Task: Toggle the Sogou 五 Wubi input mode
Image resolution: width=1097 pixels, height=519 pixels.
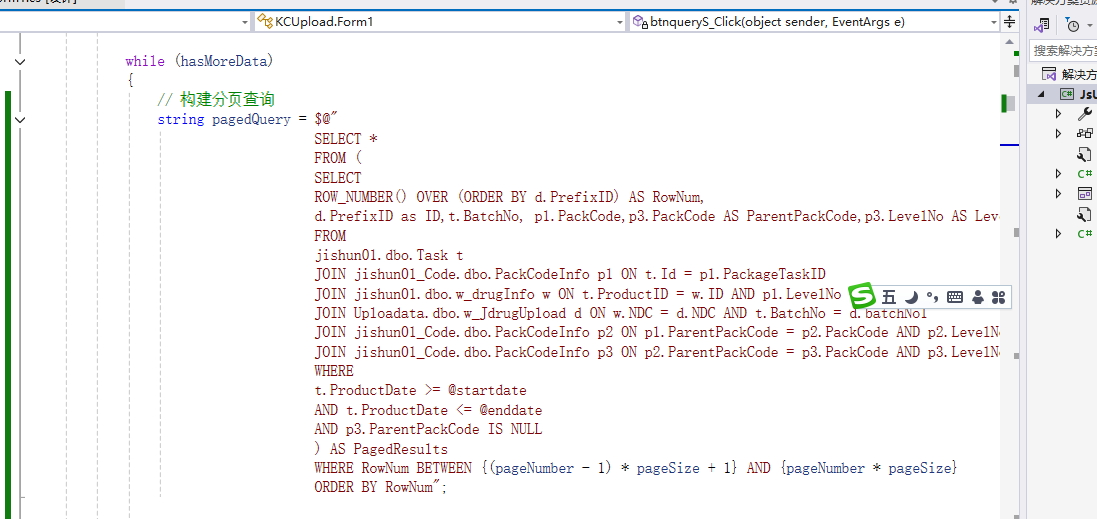Action: coord(889,297)
